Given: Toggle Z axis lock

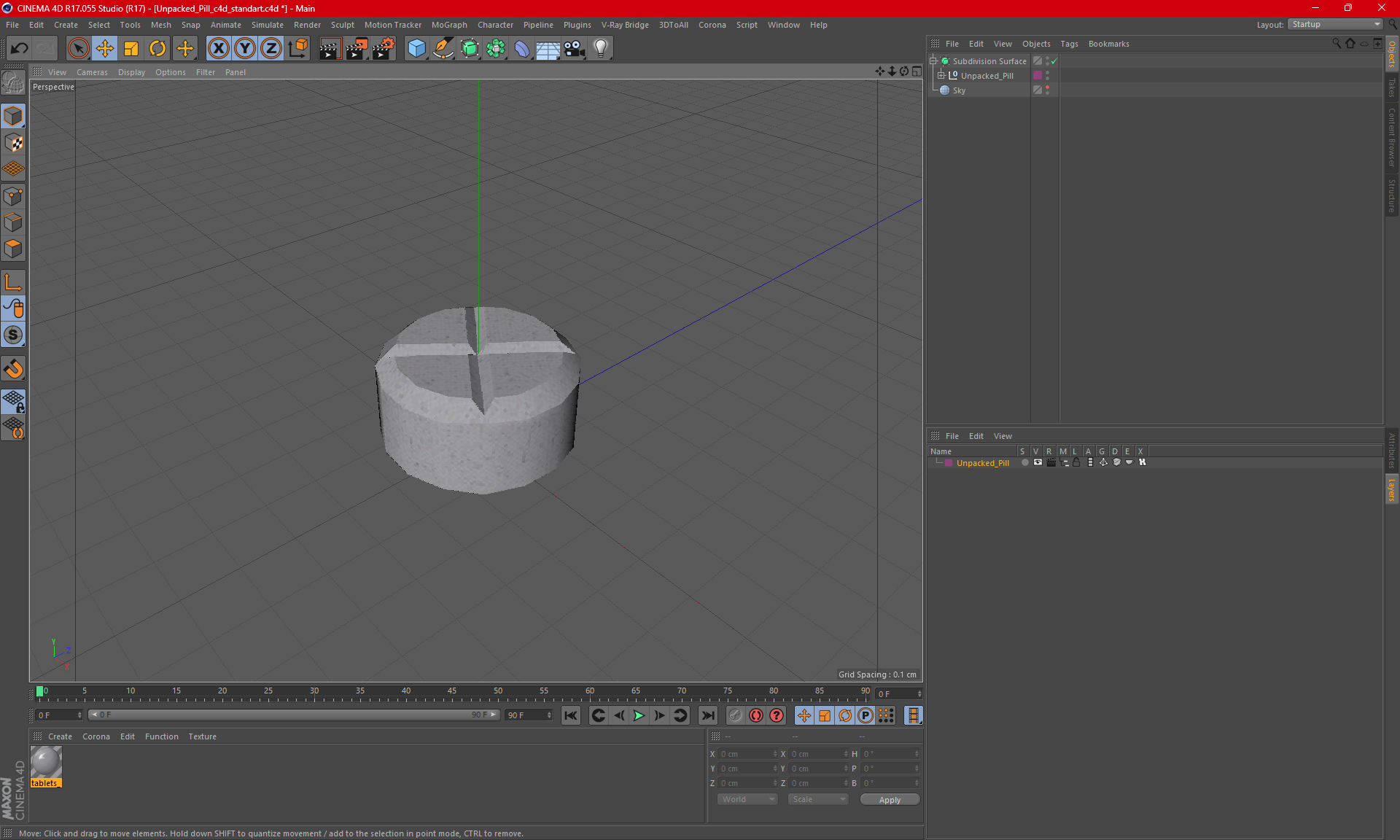Looking at the screenshot, I should pos(271,48).
